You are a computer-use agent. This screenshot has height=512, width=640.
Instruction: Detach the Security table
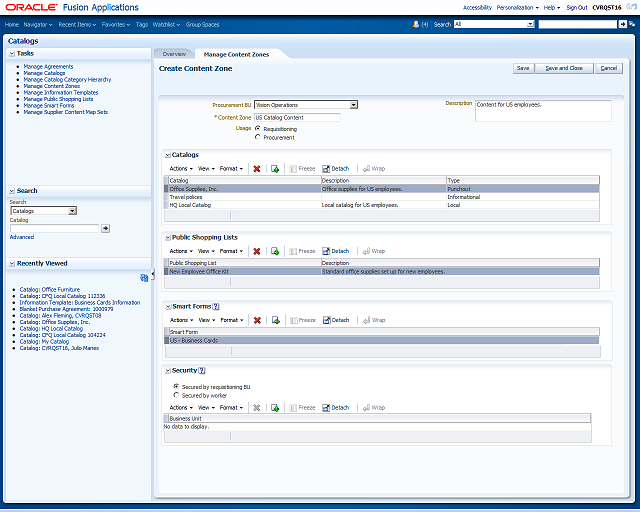(336, 407)
